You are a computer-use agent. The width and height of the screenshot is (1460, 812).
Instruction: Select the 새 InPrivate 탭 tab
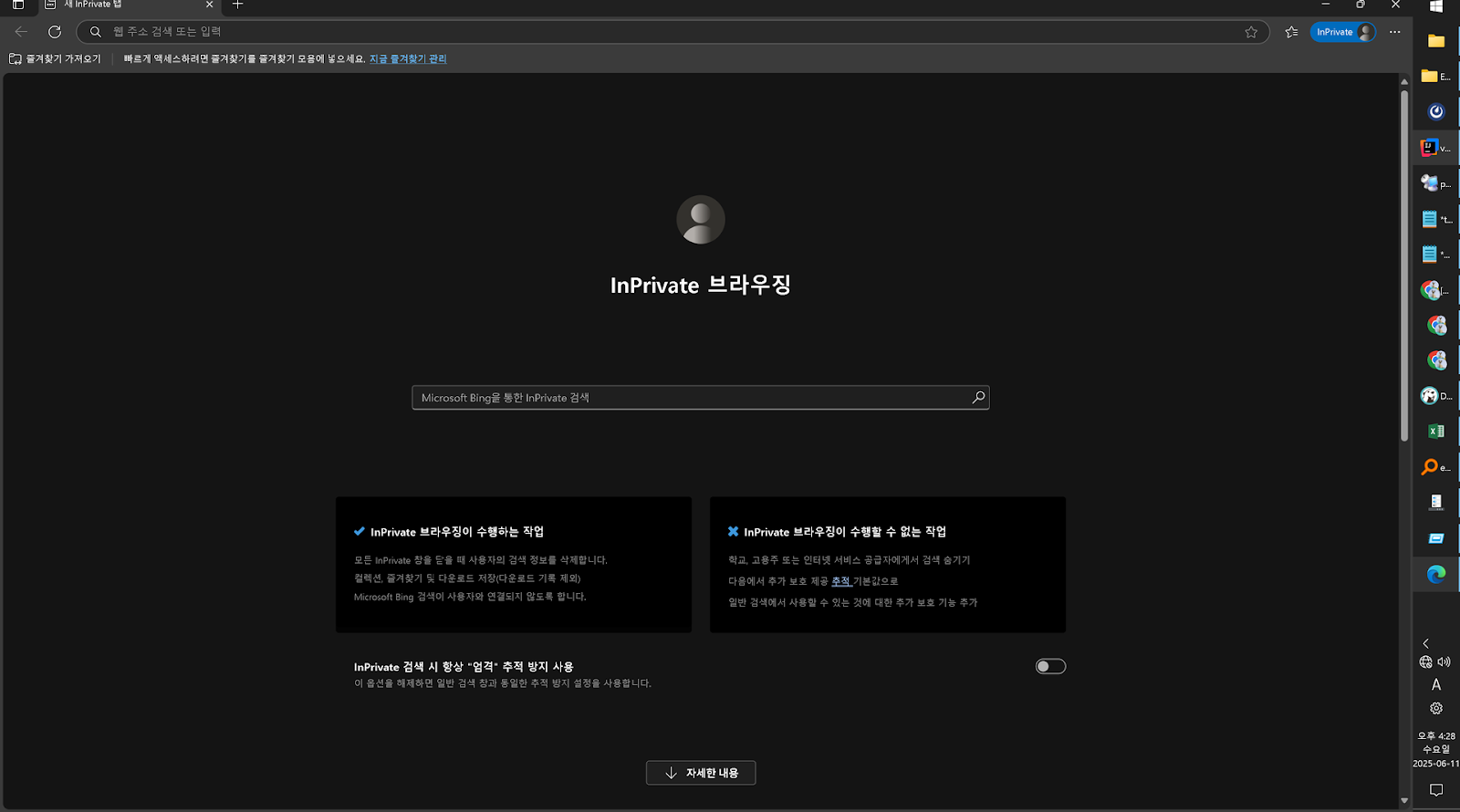tap(128, 5)
